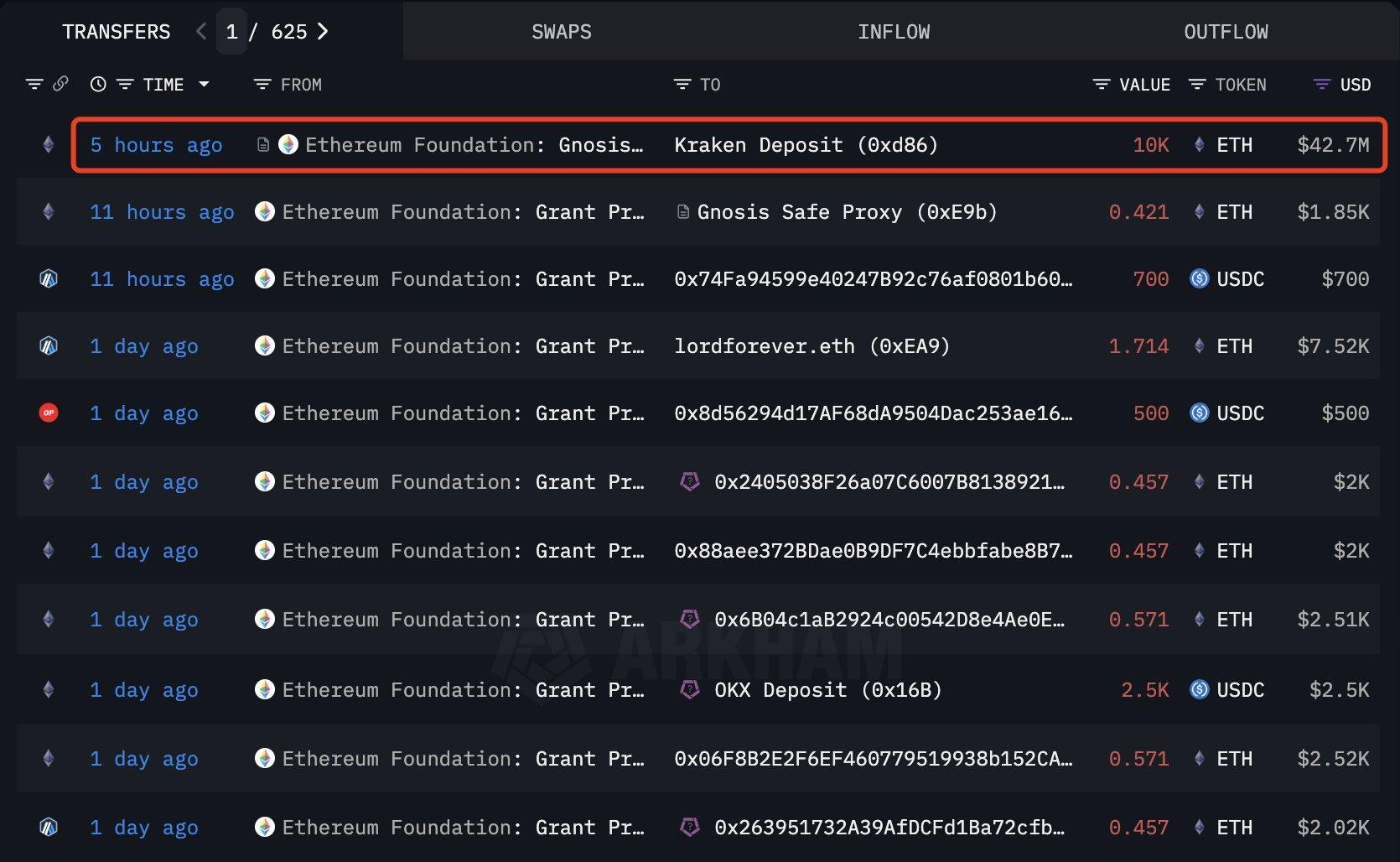Screen dimensions: 1400x862
Task: Click the chain link icon in header
Action: 60,84
